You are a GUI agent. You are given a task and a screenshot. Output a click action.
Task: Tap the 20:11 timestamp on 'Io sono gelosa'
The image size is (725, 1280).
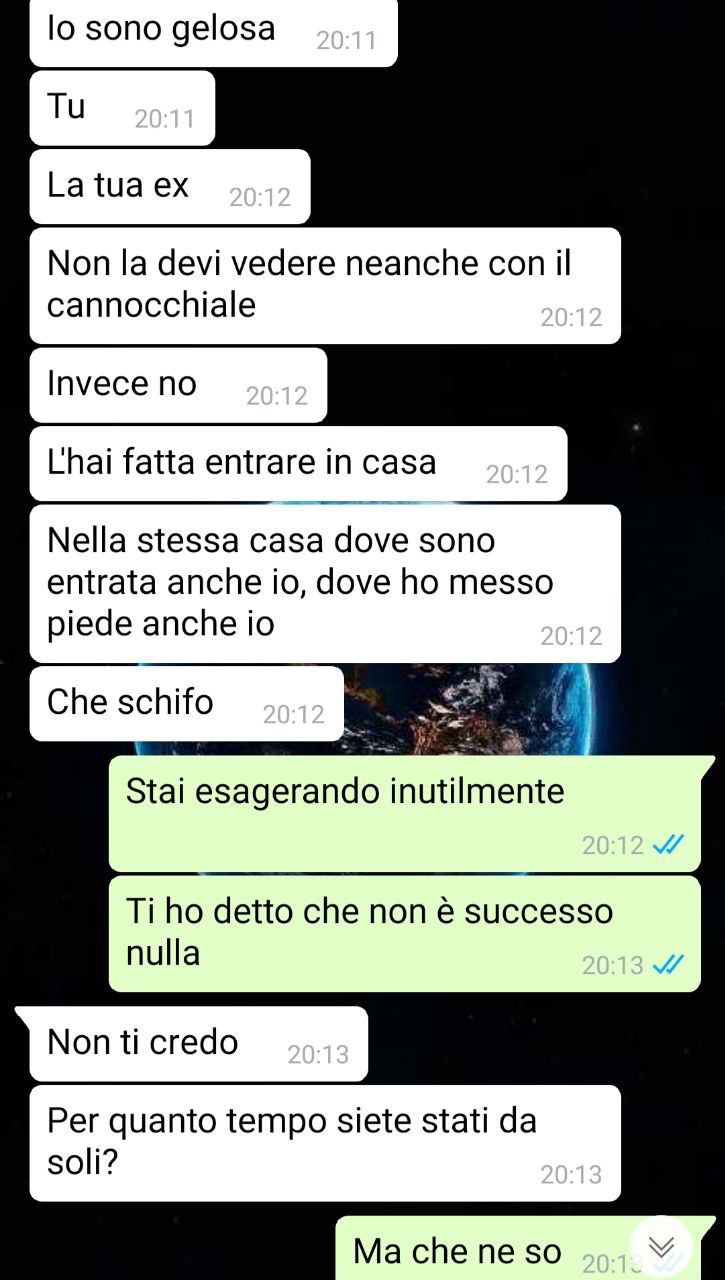346,41
